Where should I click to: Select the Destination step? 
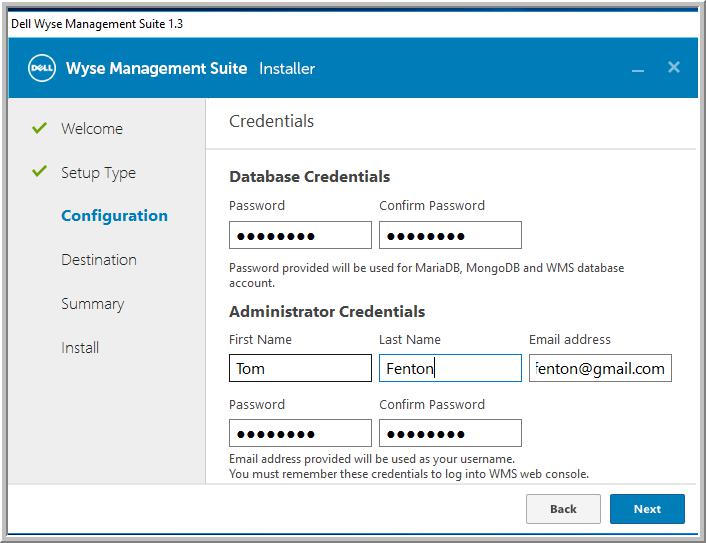click(x=99, y=260)
